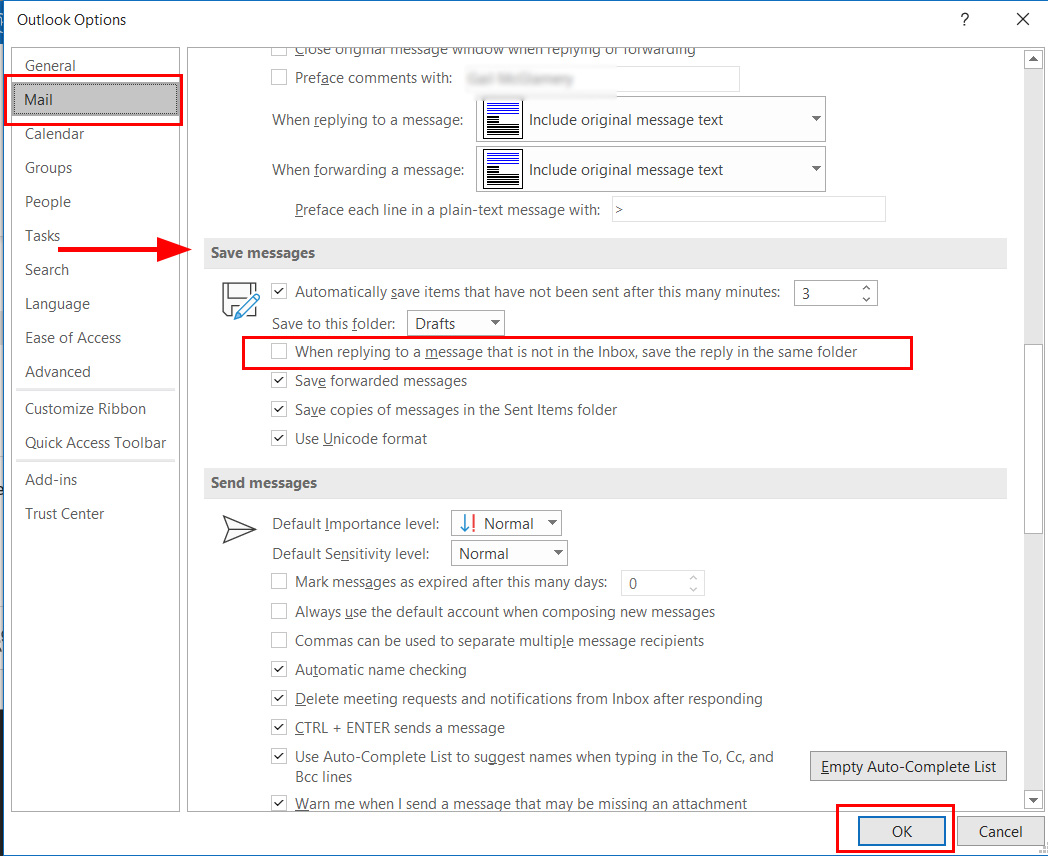This screenshot has width=1048, height=856.
Task: Click the Help question mark icon
Action: [x=965, y=19]
